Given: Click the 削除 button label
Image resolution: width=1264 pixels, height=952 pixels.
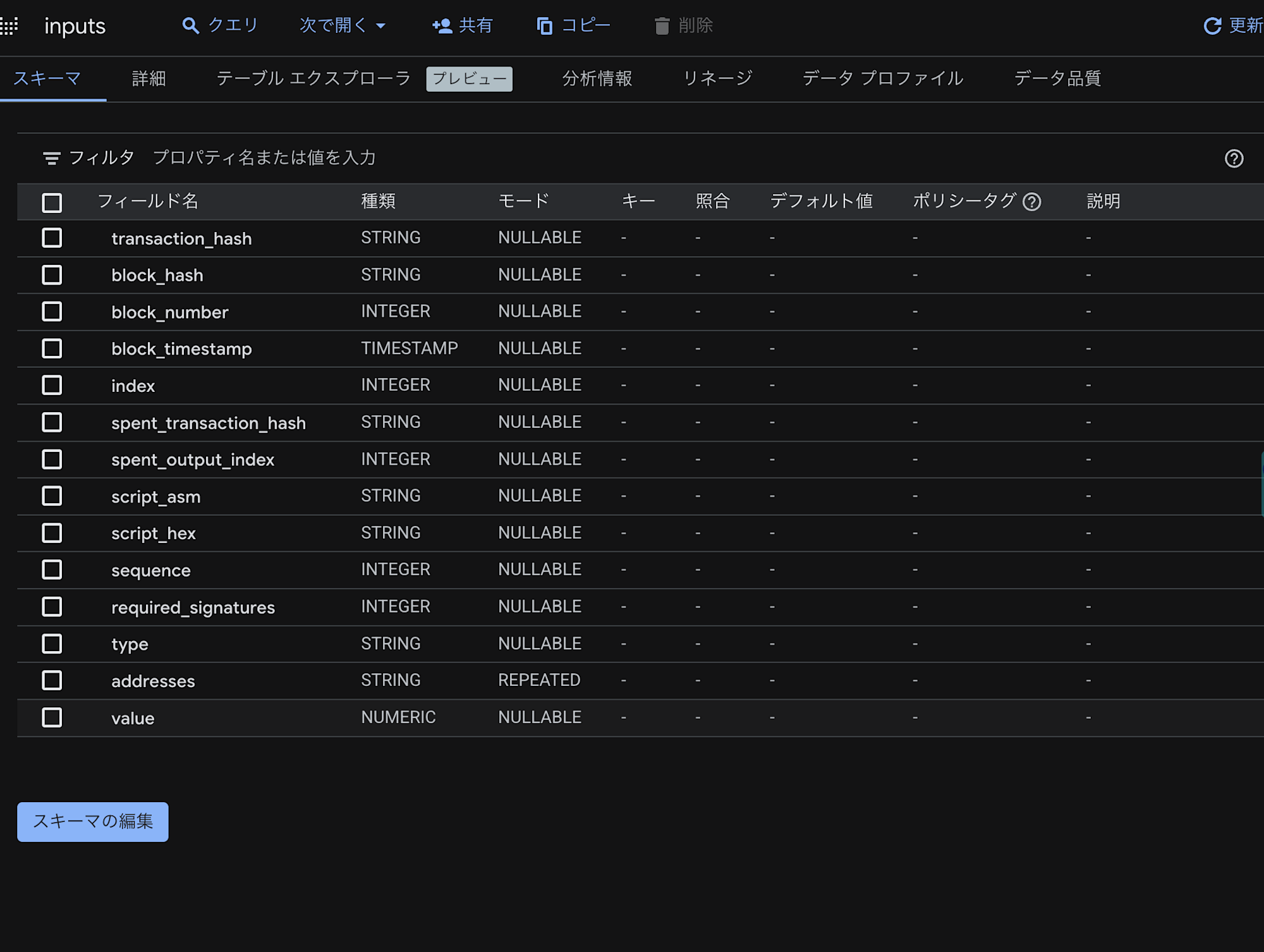Looking at the screenshot, I should tap(696, 25).
